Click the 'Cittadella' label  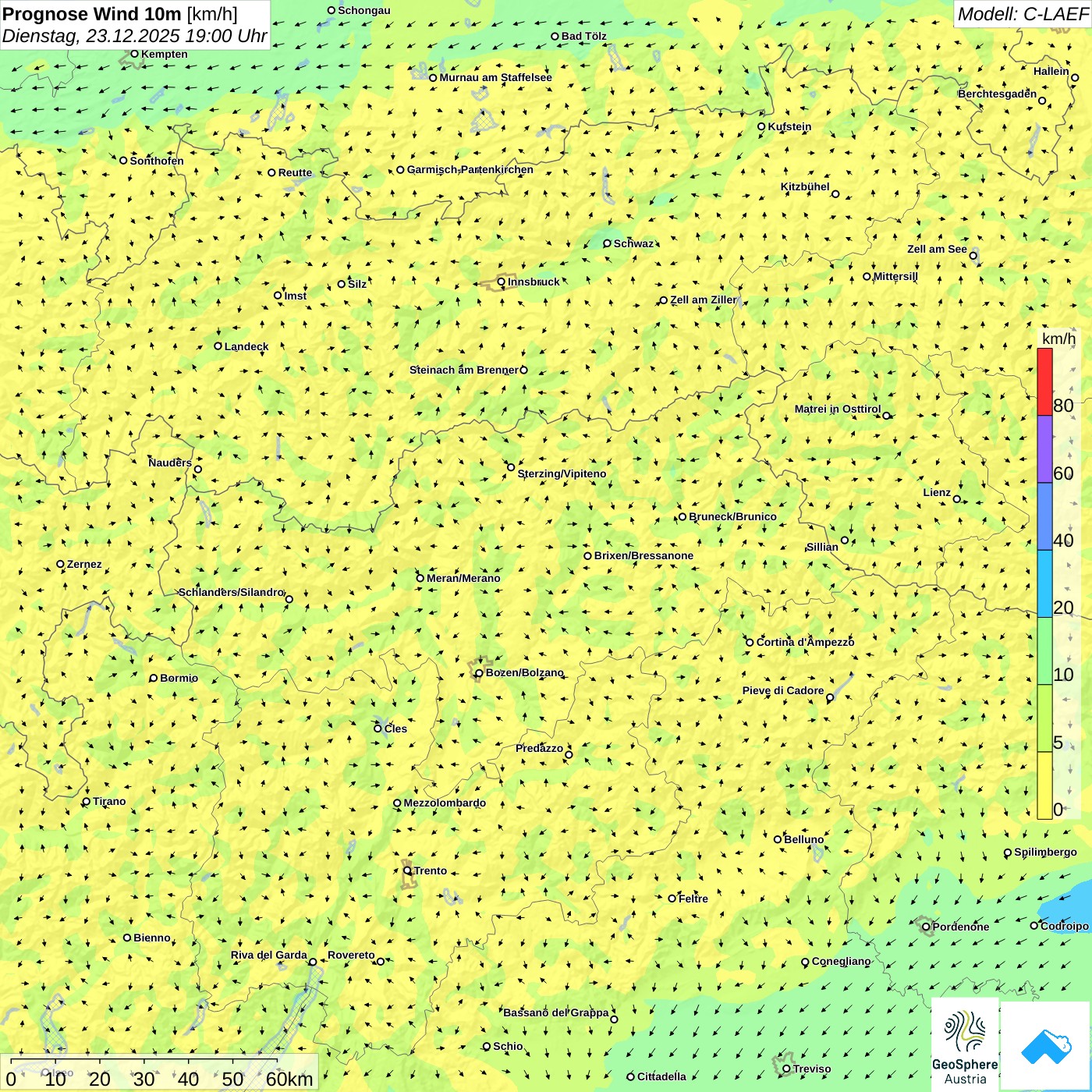point(661,1076)
